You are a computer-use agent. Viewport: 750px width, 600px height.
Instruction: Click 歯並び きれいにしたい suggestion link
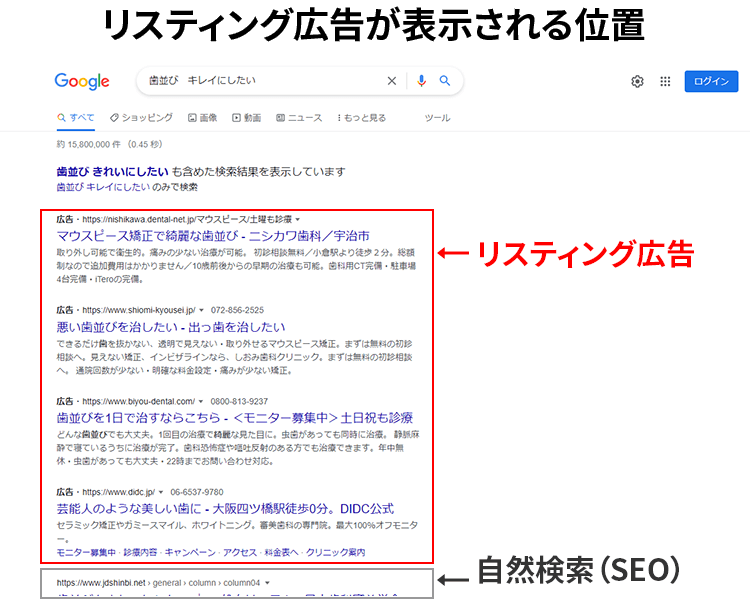click(112, 171)
